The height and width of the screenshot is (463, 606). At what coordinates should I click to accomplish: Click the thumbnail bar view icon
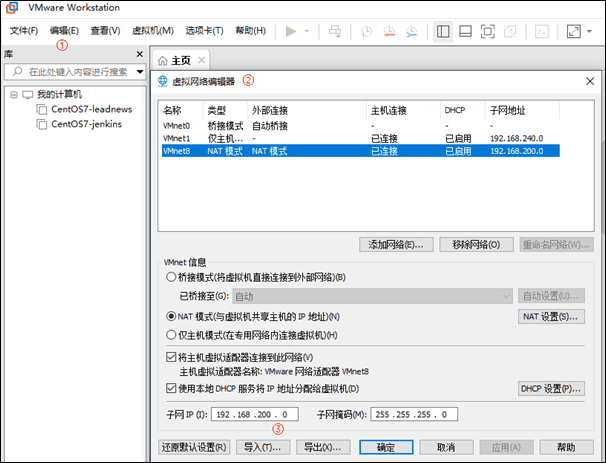click(466, 31)
